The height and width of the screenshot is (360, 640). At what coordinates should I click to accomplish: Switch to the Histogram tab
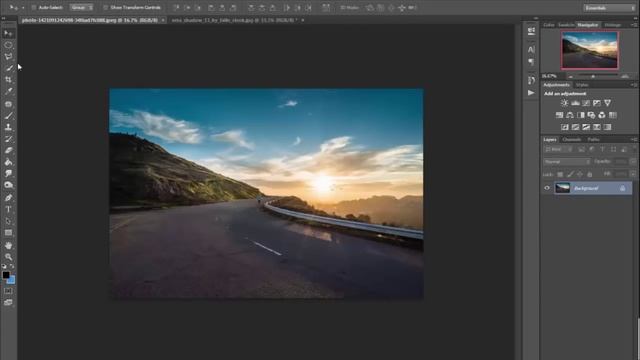(x=613, y=25)
